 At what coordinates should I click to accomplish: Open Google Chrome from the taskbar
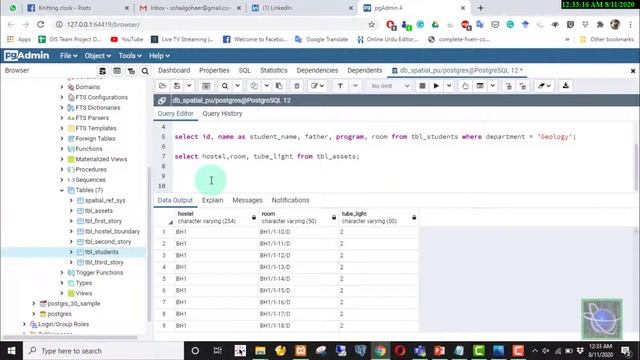[x=380, y=351]
